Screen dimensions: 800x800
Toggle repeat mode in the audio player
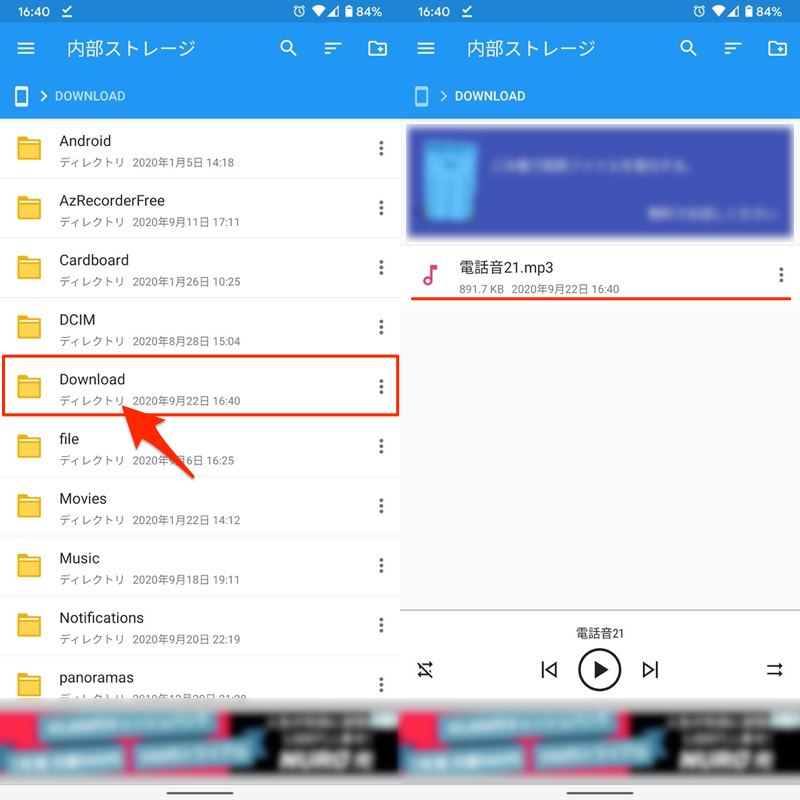coord(774,670)
